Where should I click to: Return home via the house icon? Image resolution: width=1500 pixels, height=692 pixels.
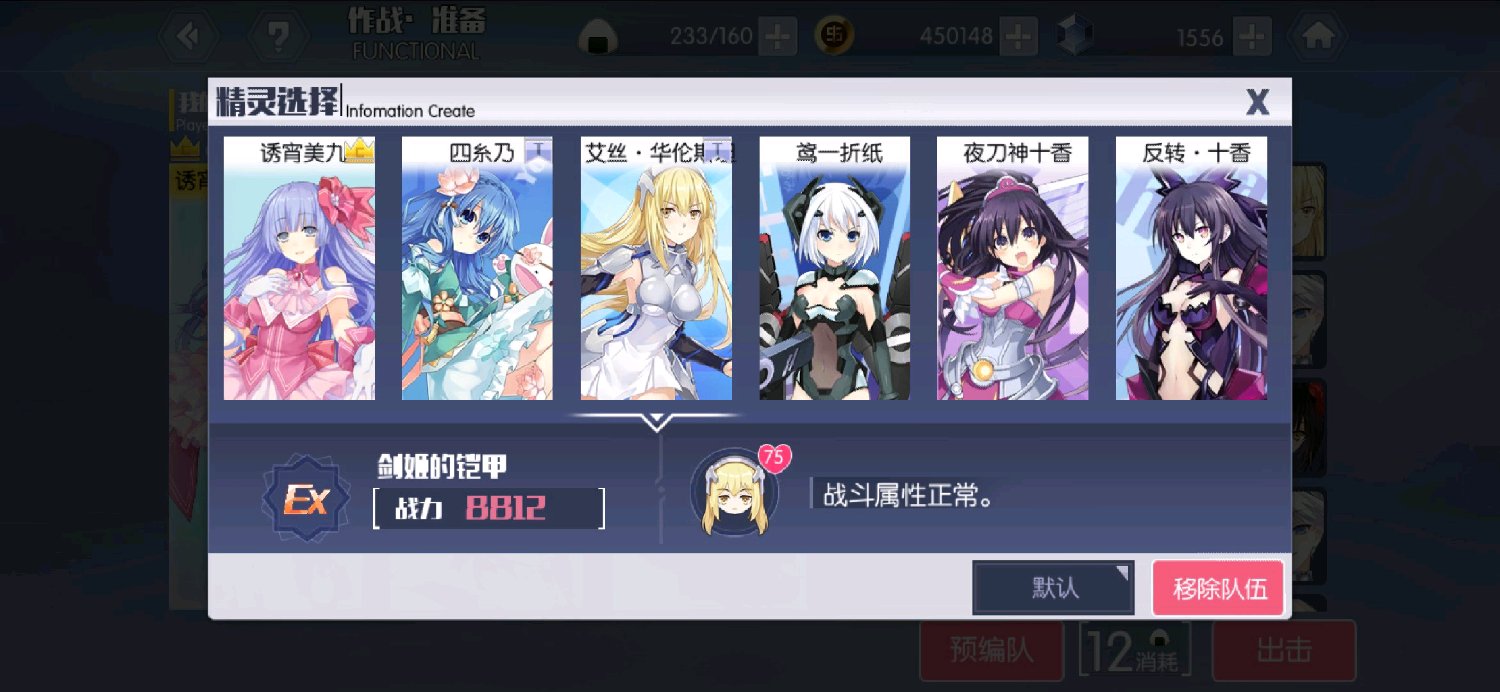[x=1317, y=36]
